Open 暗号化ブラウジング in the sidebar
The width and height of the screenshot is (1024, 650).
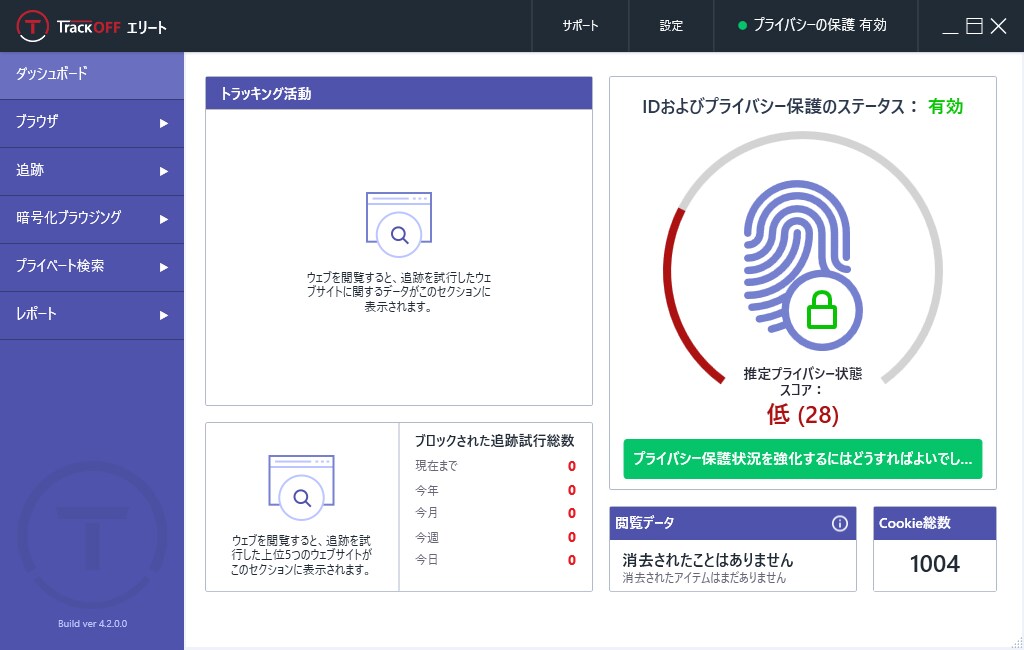[92, 219]
